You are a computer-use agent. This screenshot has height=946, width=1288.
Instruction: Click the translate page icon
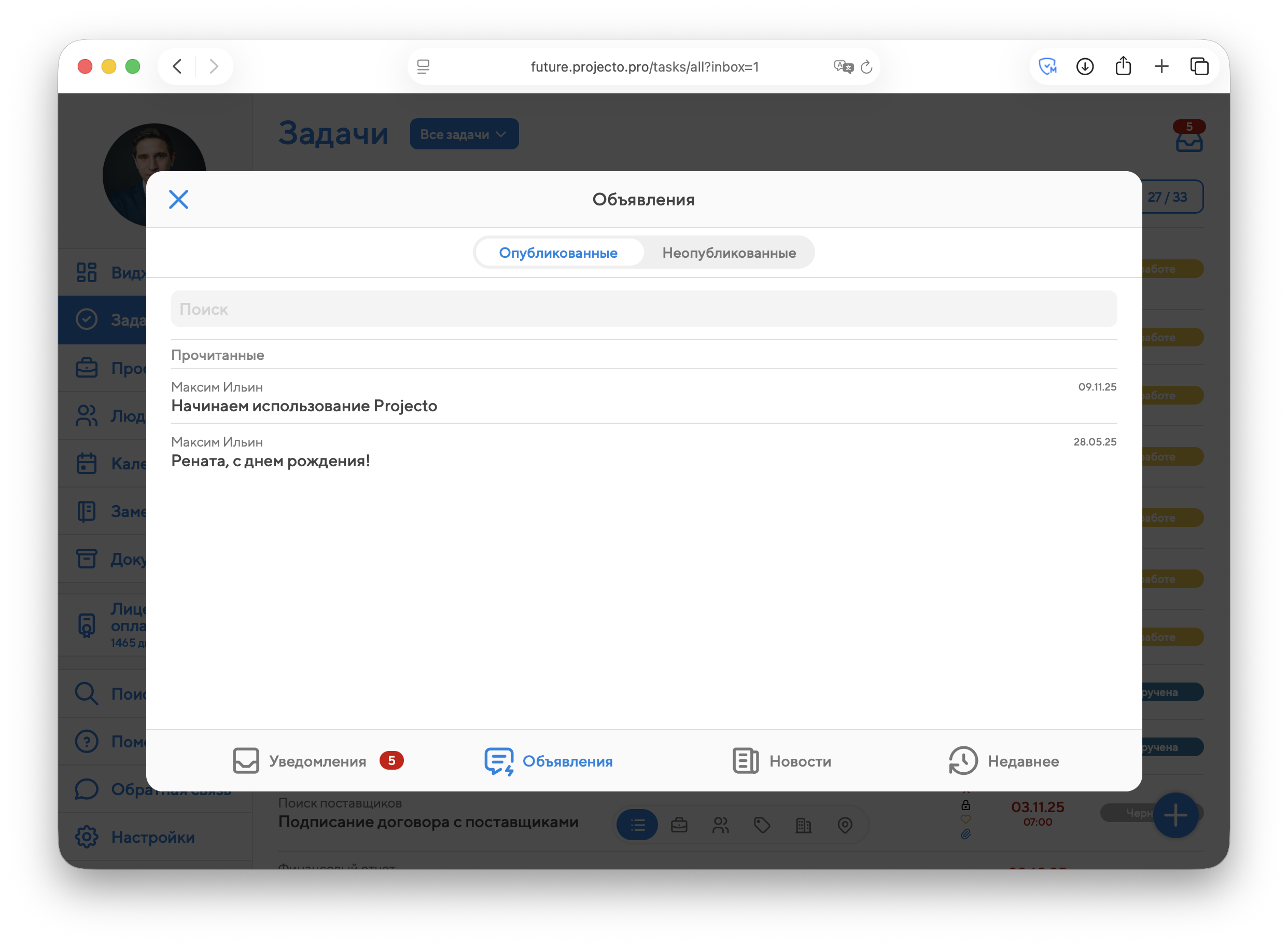843,66
